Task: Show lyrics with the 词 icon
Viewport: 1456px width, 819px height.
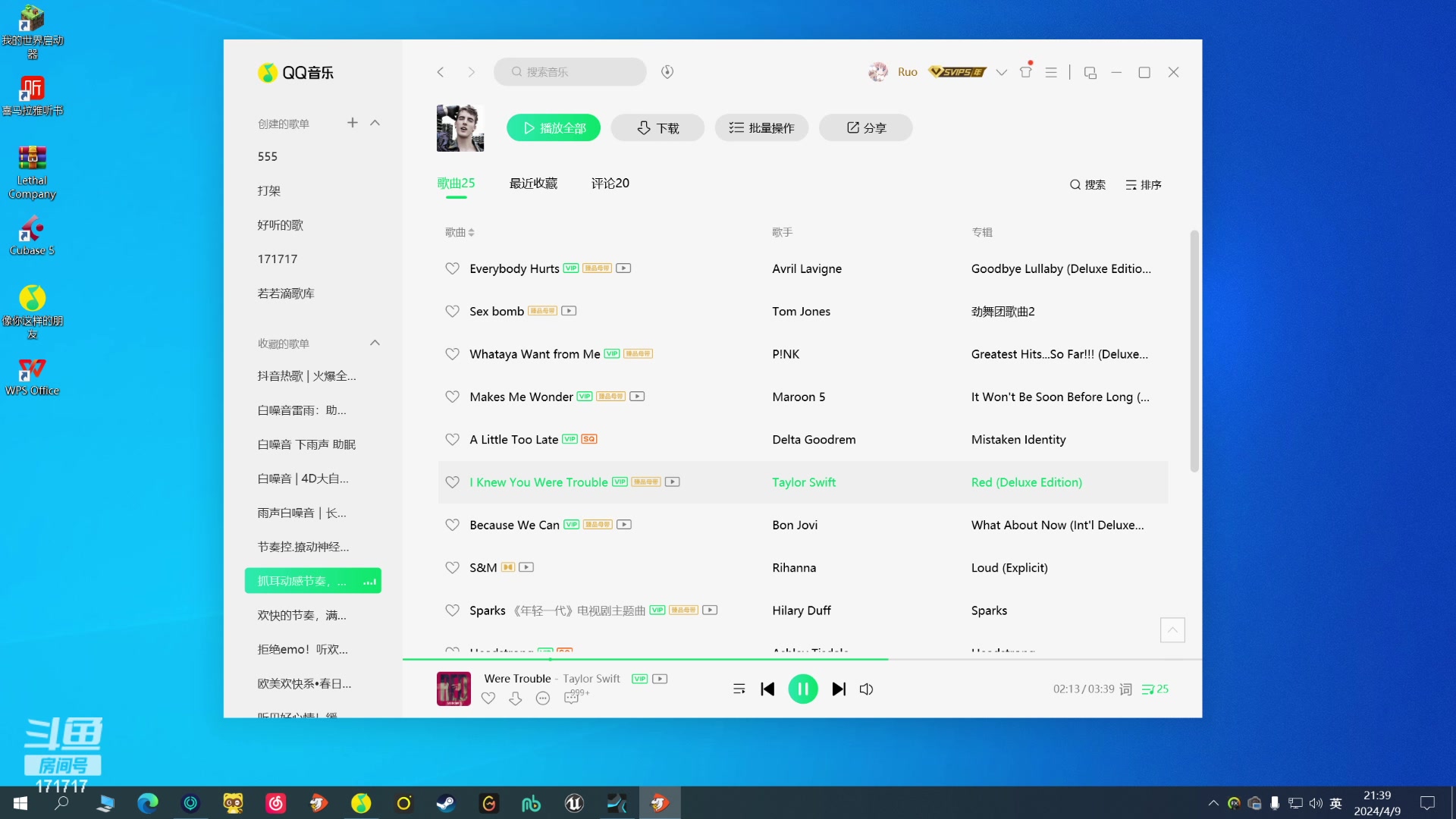Action: 1126,689
